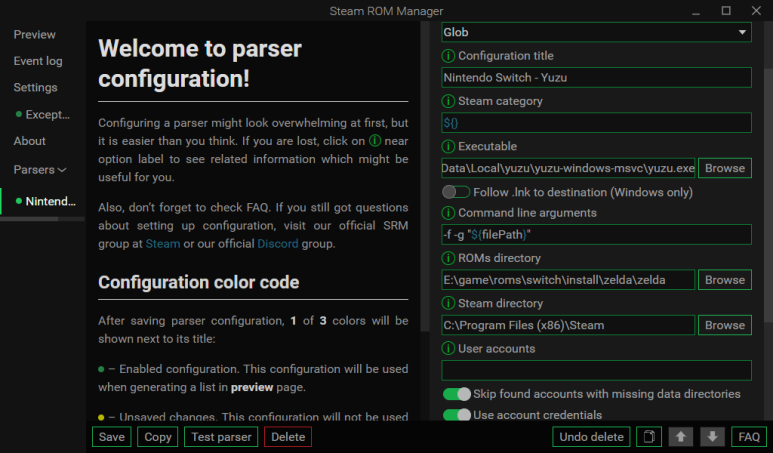The width and height of the screenshot is (773, 453).
Task: Collapse the Parsers section in sidebar
Action: point(40,170)
